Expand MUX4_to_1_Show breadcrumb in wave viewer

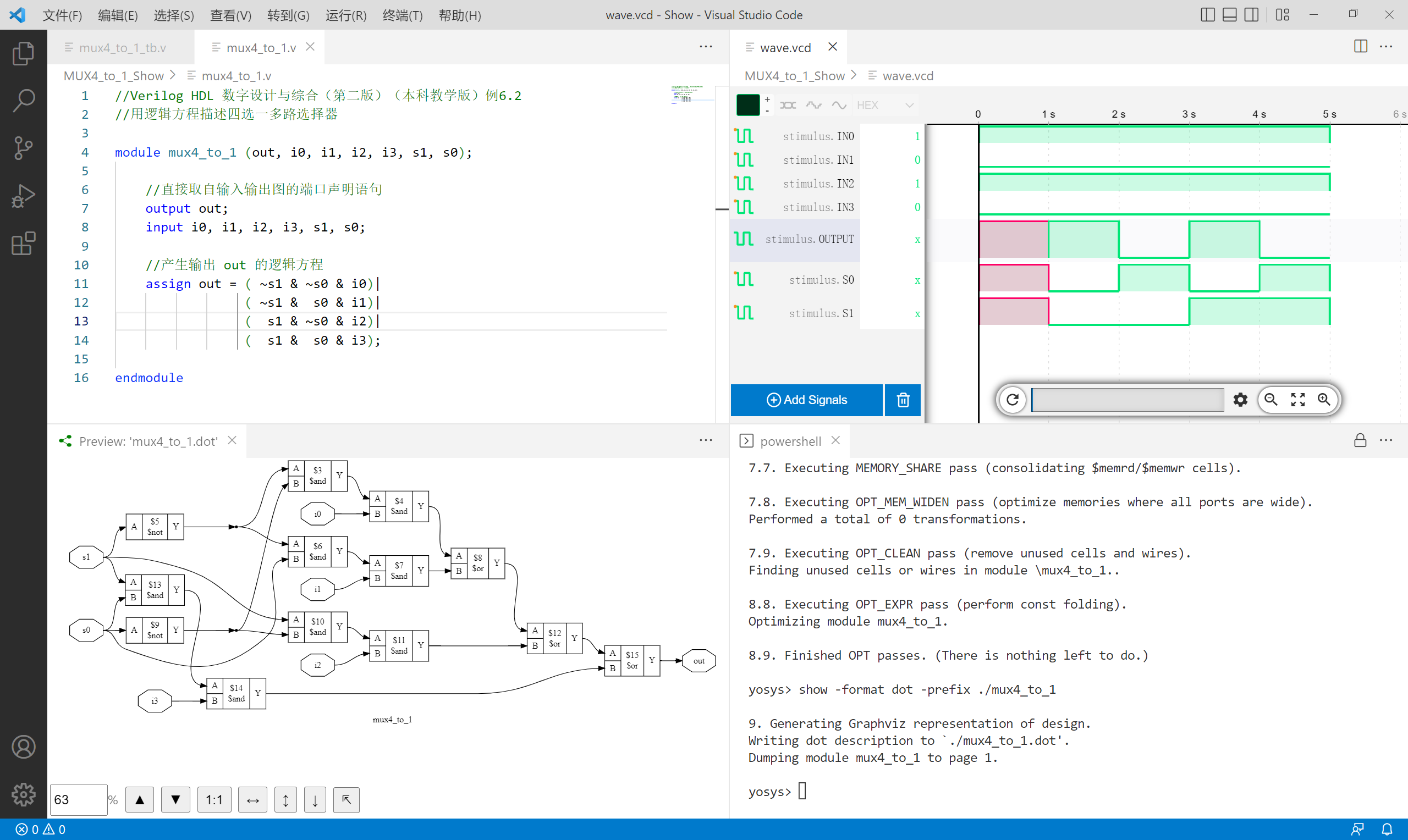click(794, 76)
